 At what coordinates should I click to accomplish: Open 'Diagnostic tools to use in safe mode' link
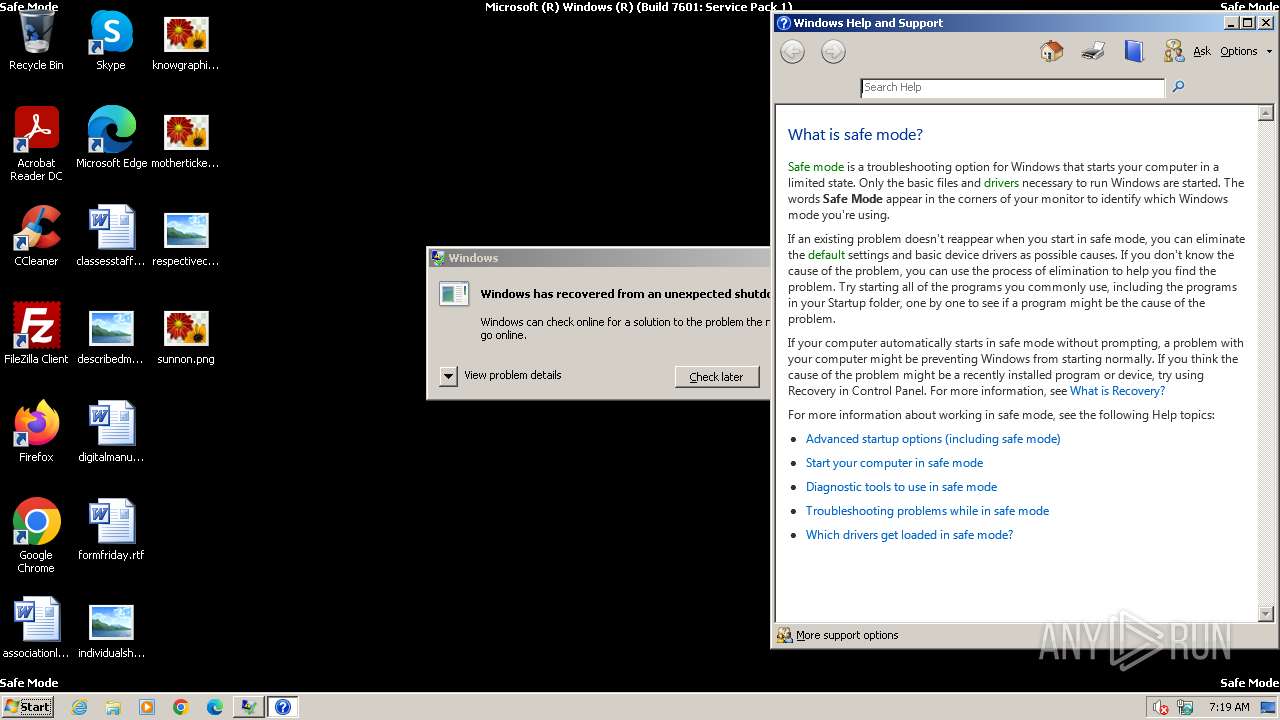(x=901, y=487)
